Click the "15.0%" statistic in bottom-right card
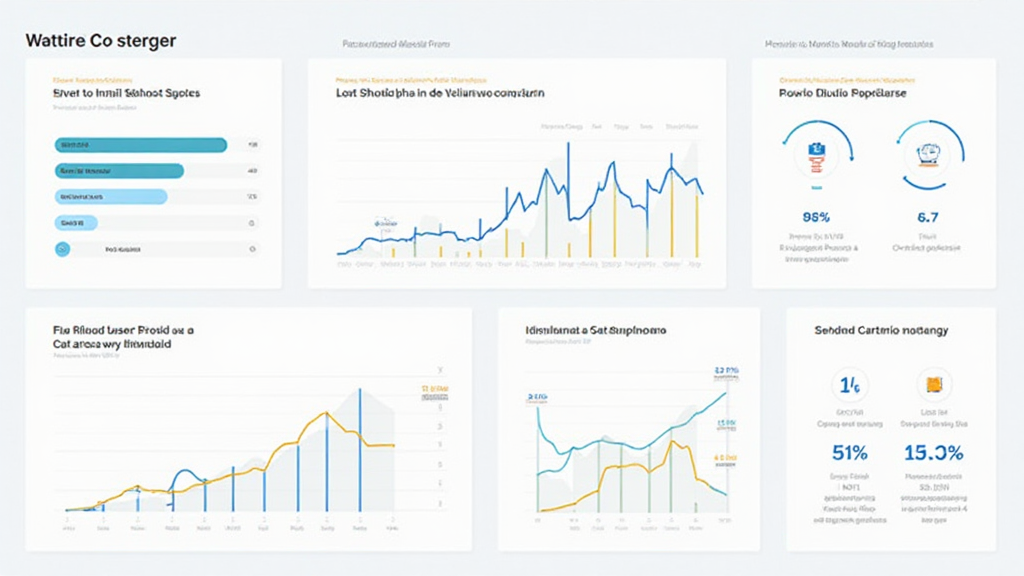 click(x=933, y=453)
